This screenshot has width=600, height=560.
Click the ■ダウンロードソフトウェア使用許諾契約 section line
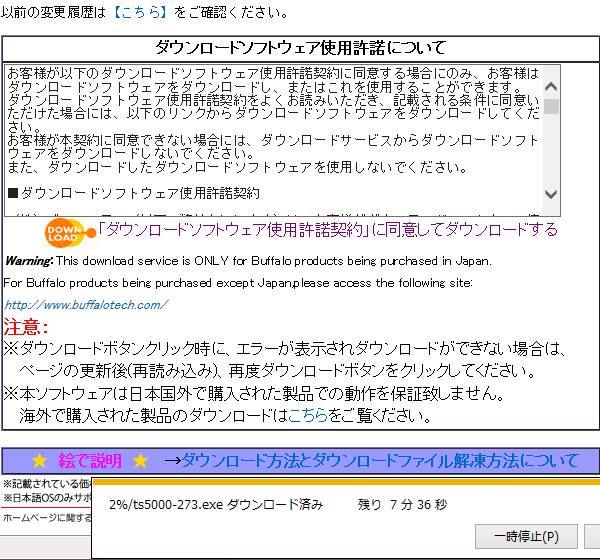tap(133, 193)
